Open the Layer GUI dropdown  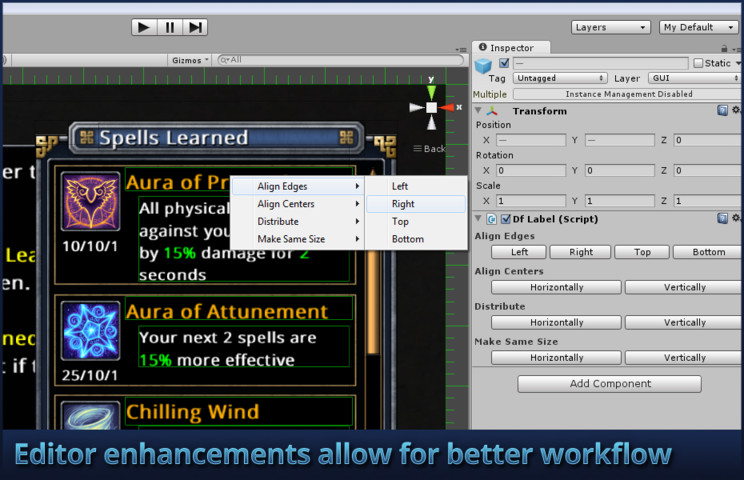coord(694,78)
